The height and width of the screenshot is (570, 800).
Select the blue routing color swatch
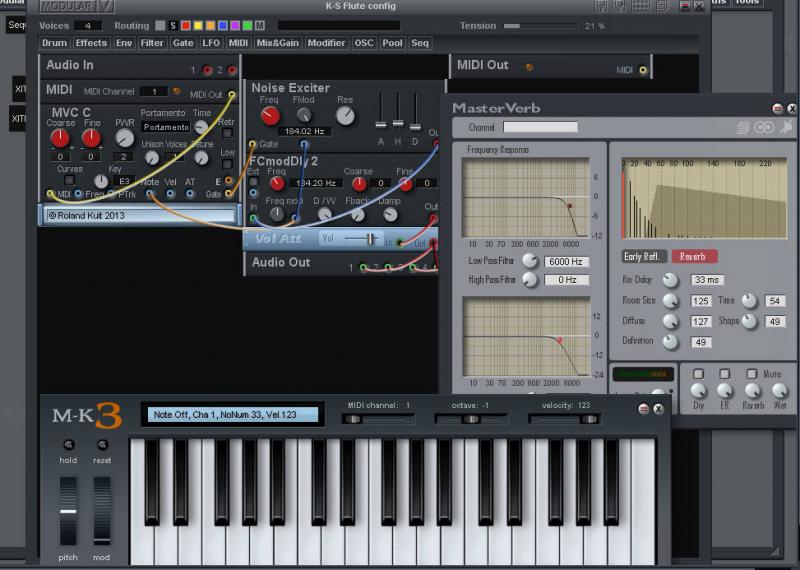point(223,26)
